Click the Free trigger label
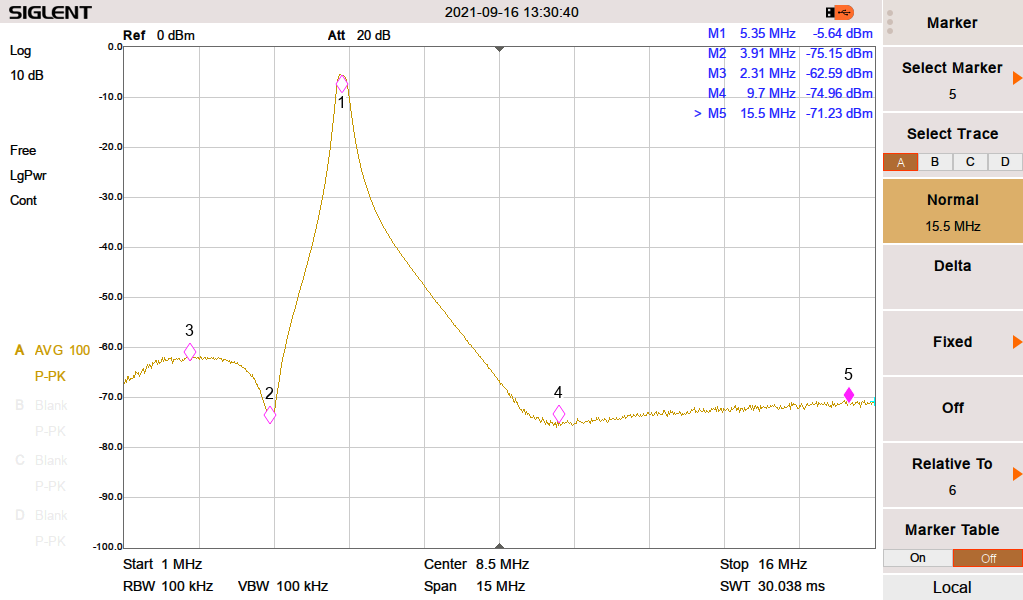Screen dimensions: 1023x600 23,151
